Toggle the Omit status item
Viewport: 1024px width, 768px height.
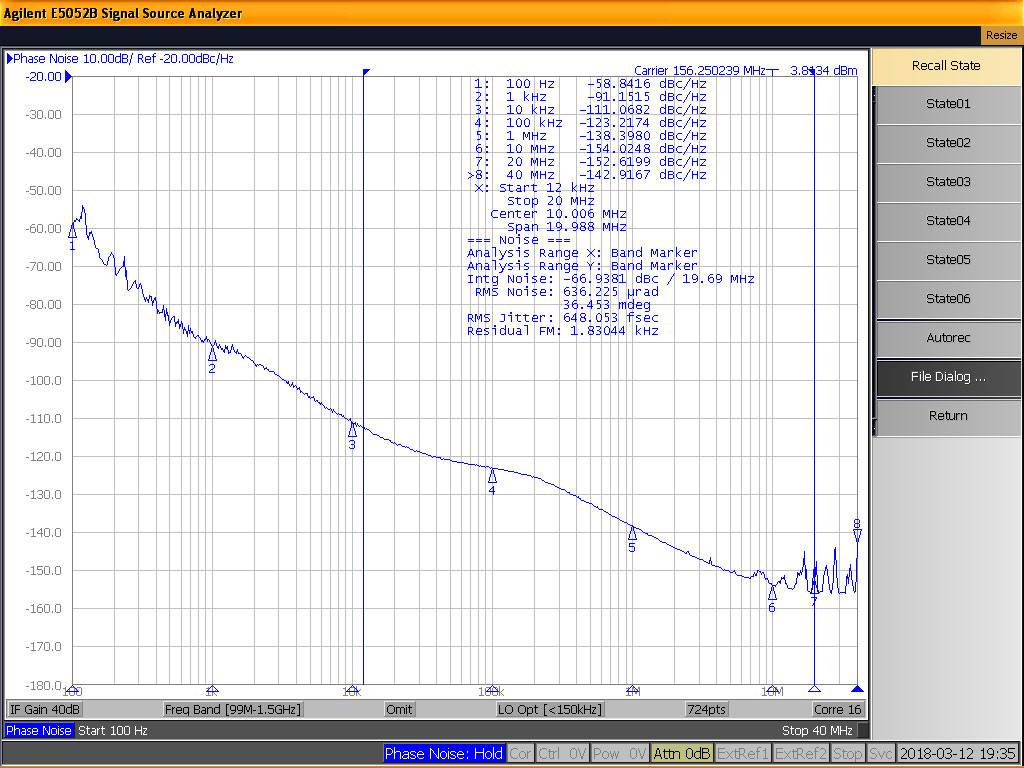pyautogui.click(x=398, y=709)
